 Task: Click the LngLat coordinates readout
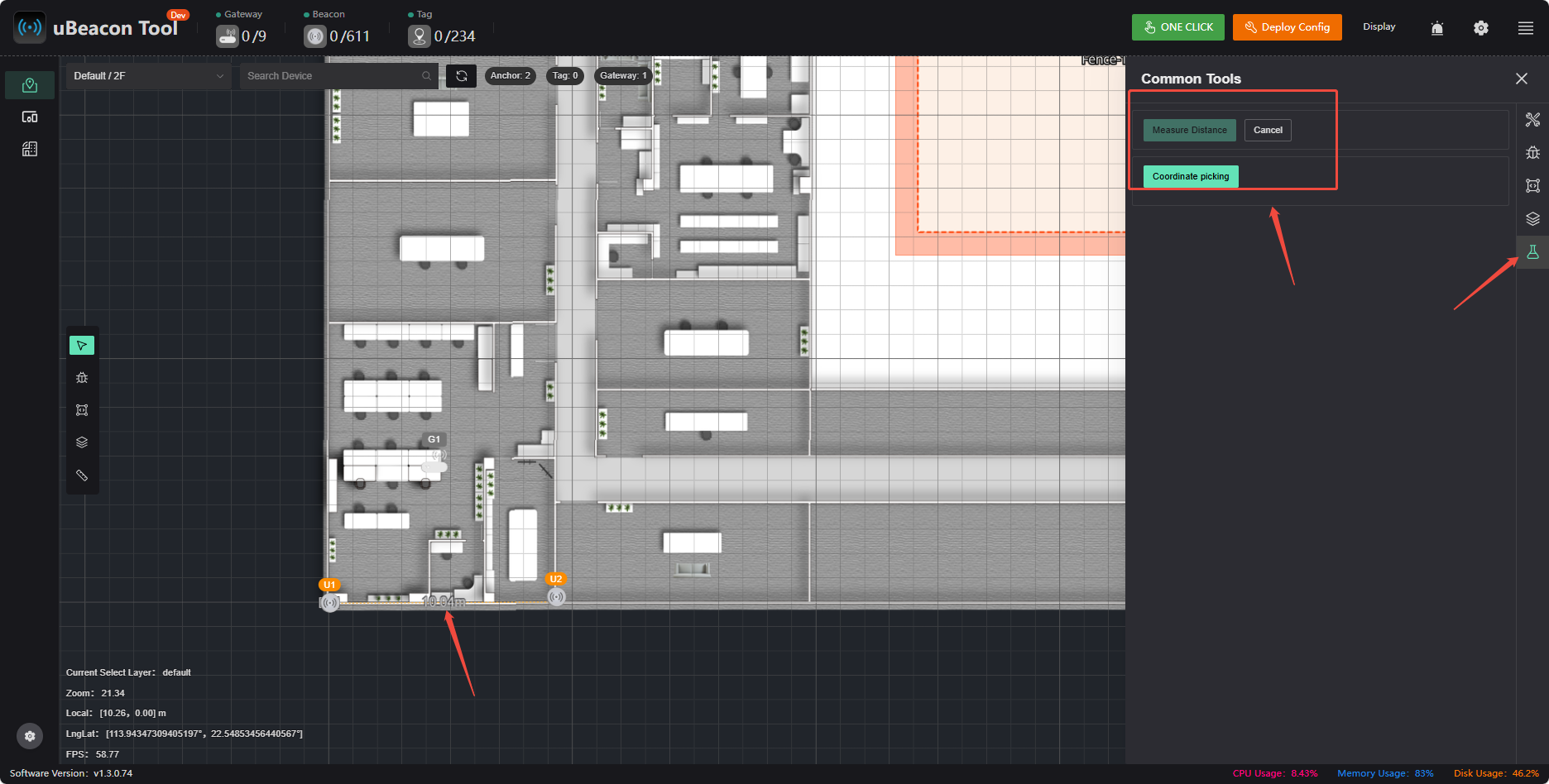[x=185, y=734]
